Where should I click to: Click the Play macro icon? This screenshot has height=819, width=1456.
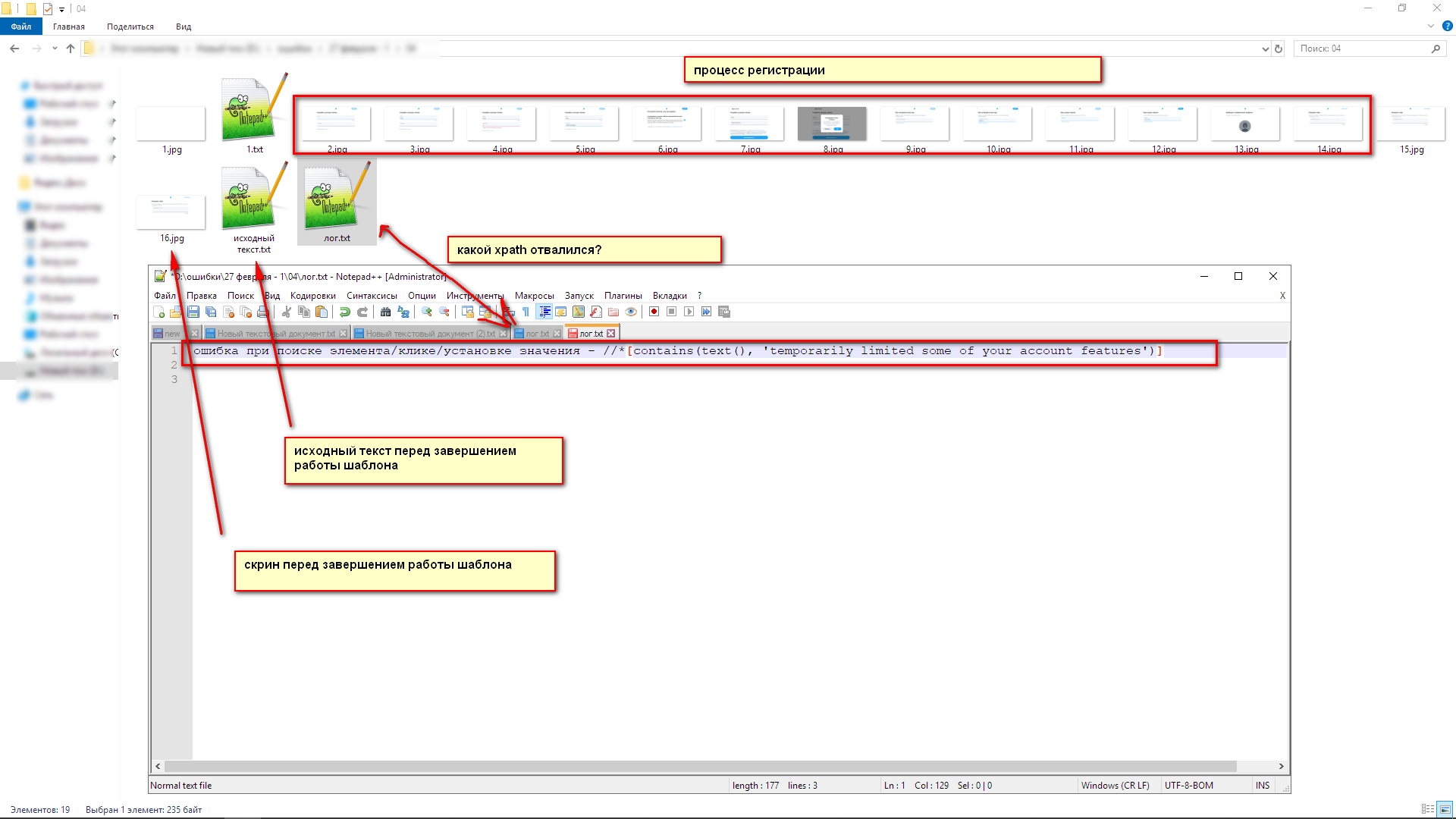click(x=689, y=312)
